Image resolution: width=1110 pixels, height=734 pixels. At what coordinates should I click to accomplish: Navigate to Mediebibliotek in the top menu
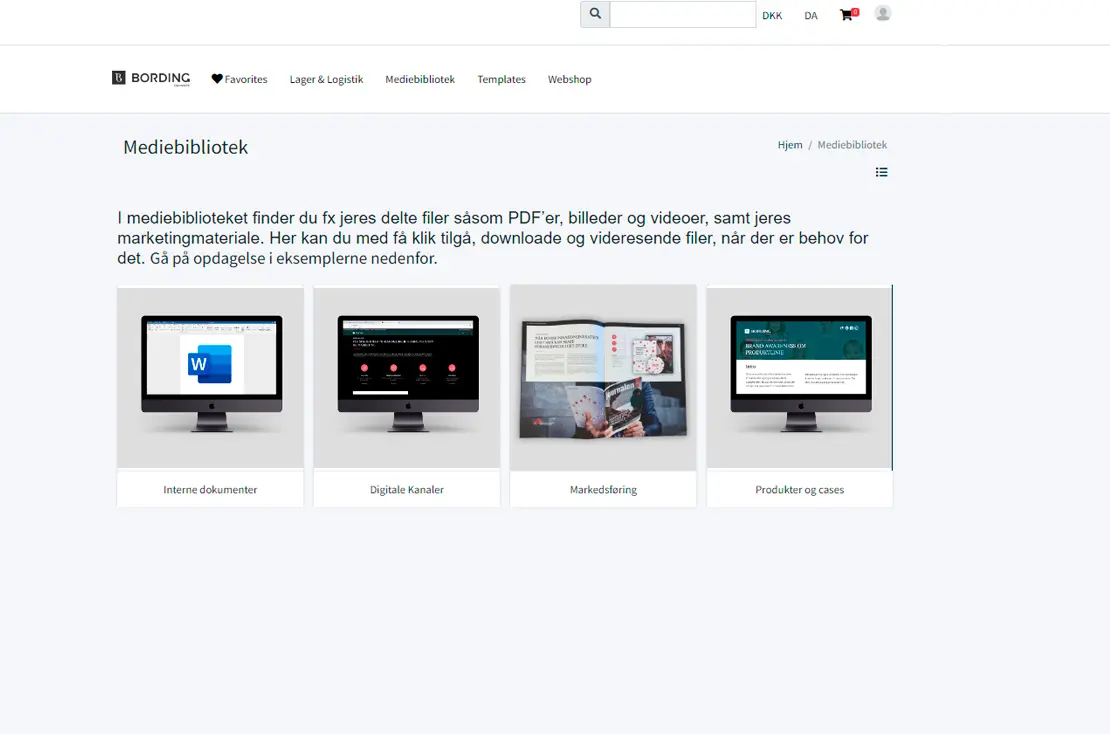(x=419, y=79)
